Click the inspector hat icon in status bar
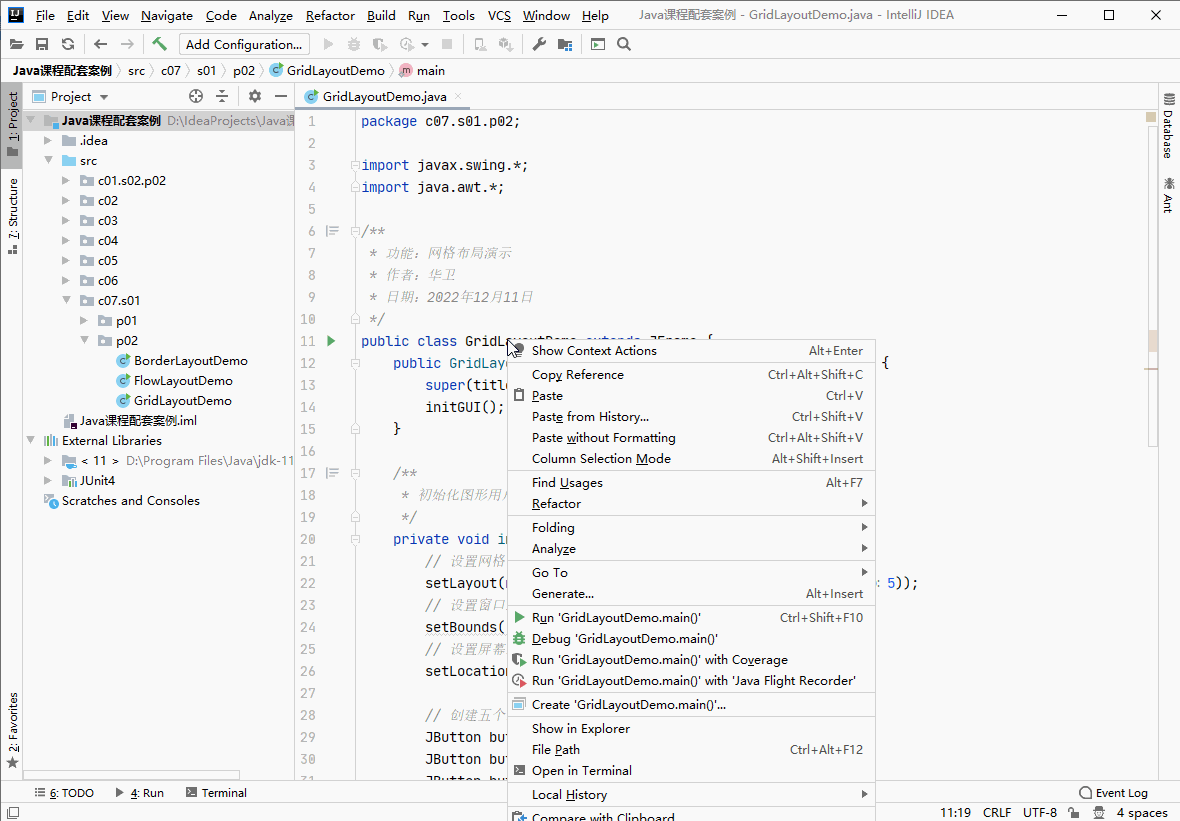Screen dimensions: 1180x821 coord(1099,813)
